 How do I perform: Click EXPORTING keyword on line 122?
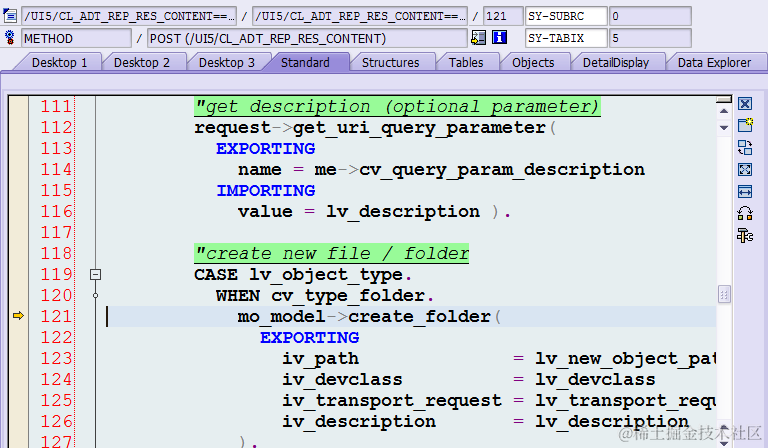[310, 337]
